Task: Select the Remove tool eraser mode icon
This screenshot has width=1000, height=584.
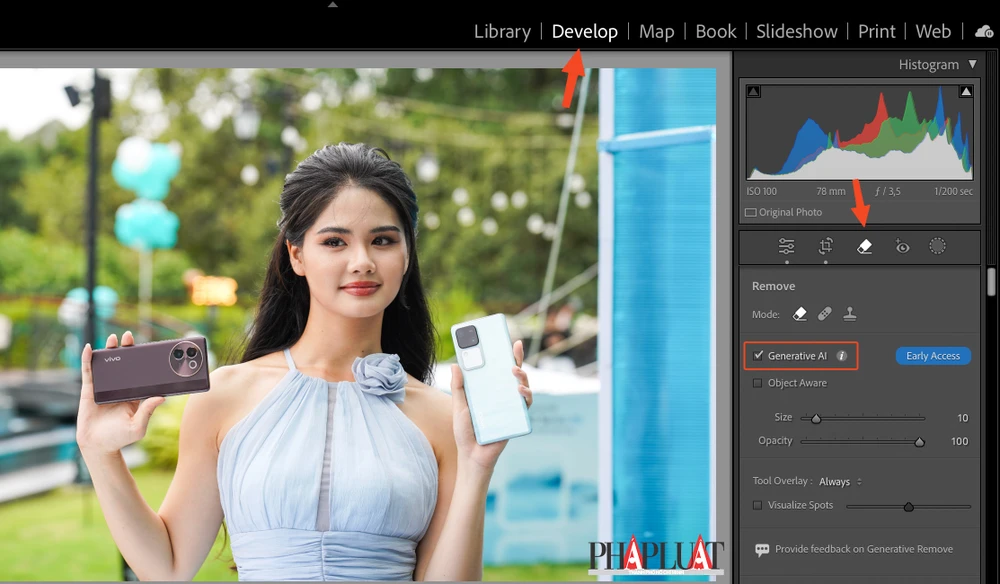Action: (x=800, y=313)
